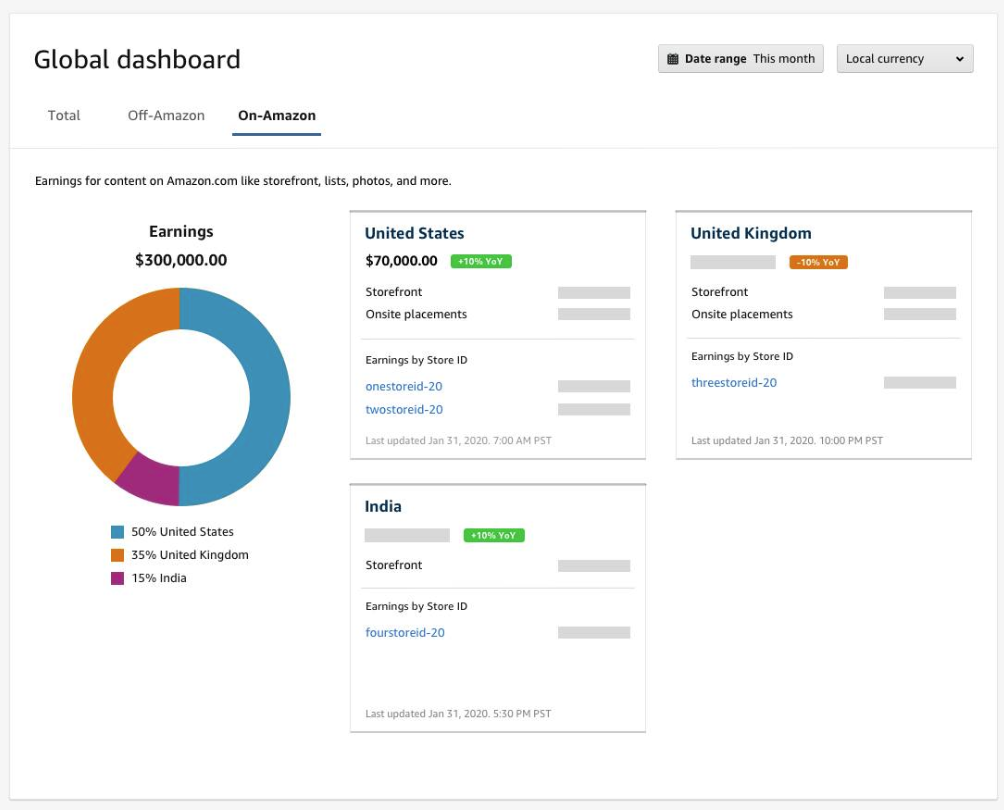The width and height of the screenshot is (1004, 810).
Task: Click the 15% India legend label
Action: pos(159,578)
